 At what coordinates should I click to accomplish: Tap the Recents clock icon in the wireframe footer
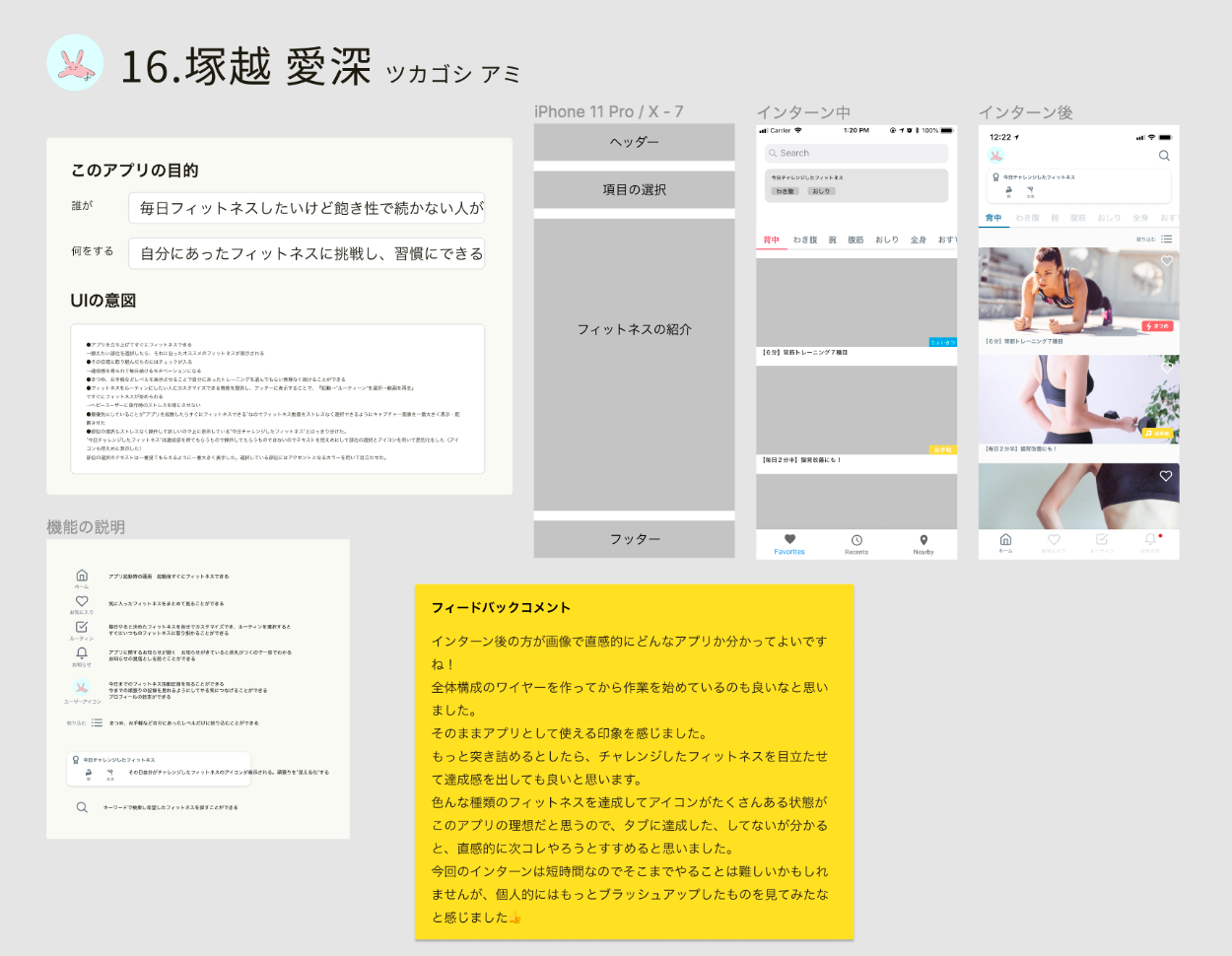click(x=856, y=541)
